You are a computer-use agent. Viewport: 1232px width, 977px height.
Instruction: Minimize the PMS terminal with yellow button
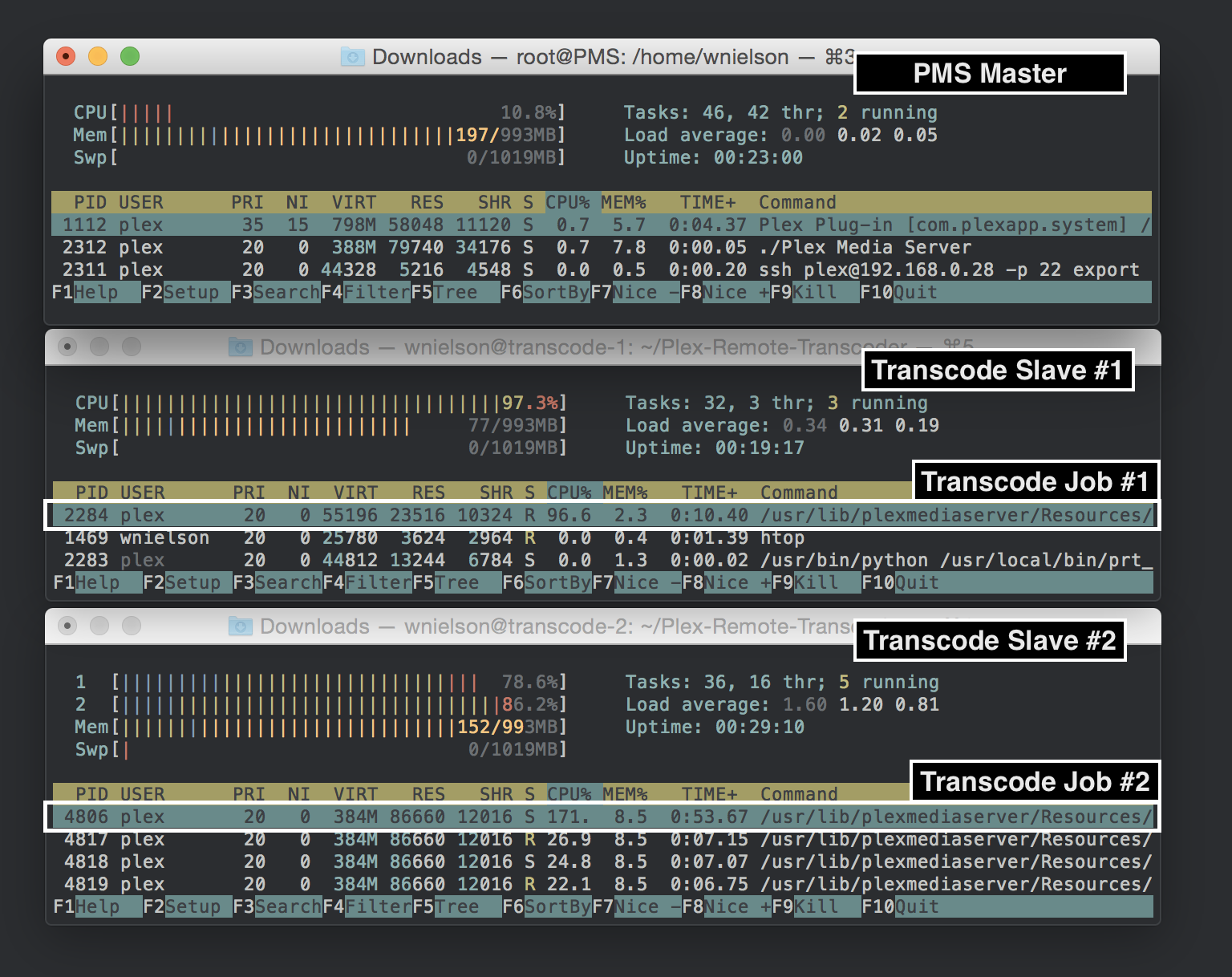98,56
